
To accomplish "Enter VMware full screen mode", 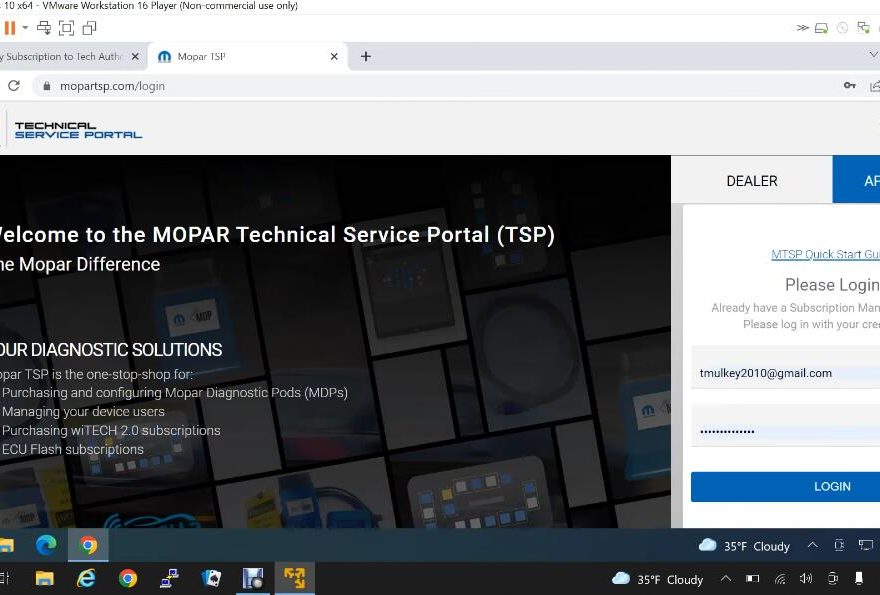I will (x=66, y=28).
